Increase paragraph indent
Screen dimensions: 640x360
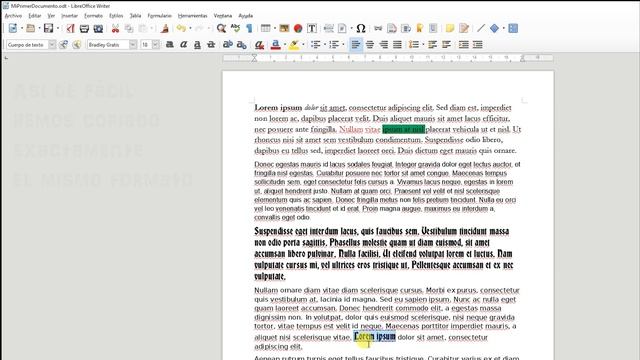464,44
